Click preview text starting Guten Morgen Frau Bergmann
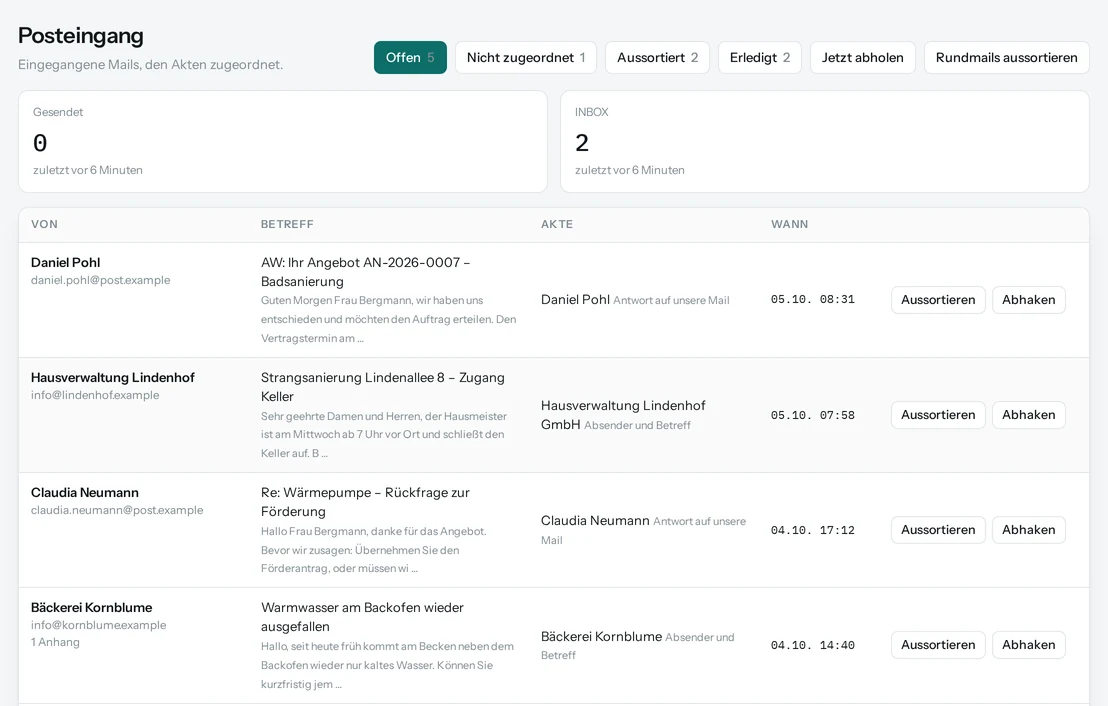1108x706 pixels. (388, 319)
